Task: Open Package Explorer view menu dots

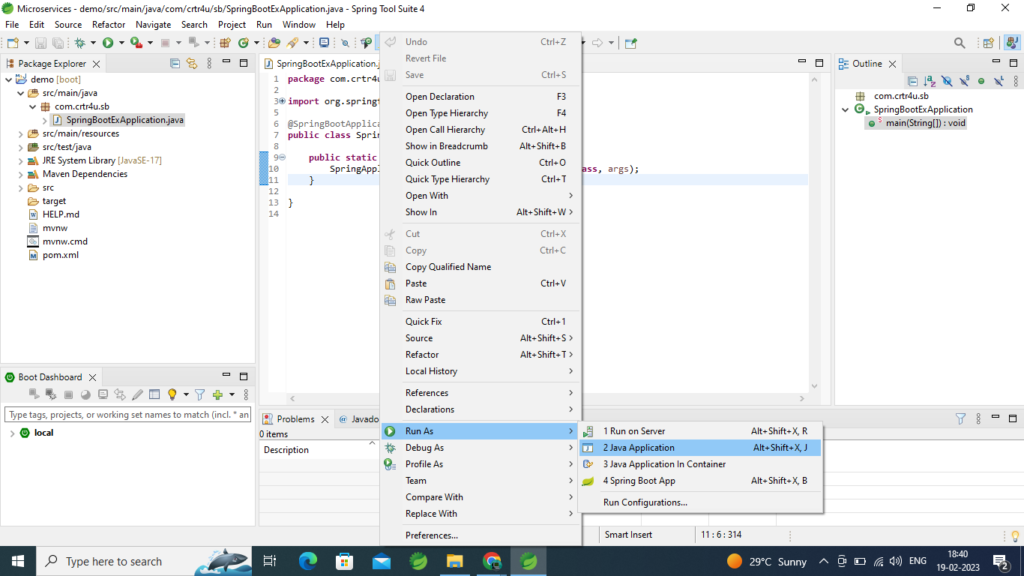Action: pos(210,63)
